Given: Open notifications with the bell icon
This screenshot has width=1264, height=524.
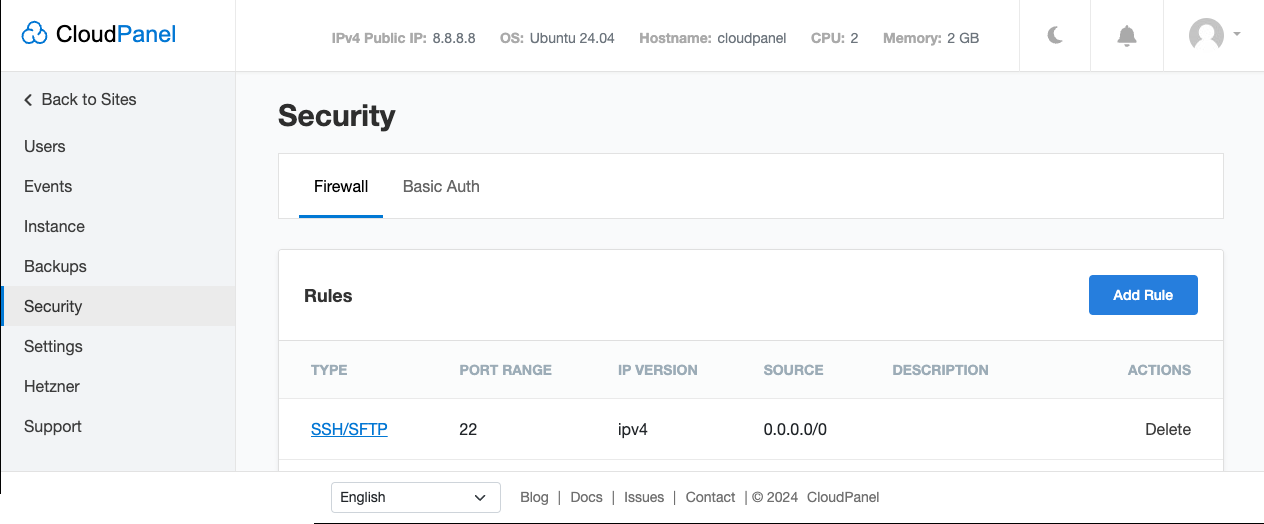Looking at the screenshot, I should [1127, 36].
